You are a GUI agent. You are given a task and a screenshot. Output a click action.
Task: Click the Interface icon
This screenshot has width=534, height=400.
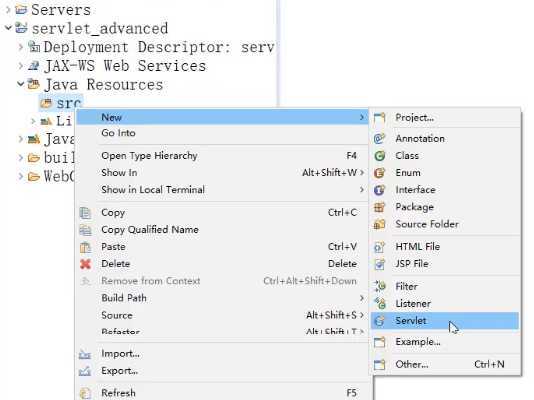[379, 190]
